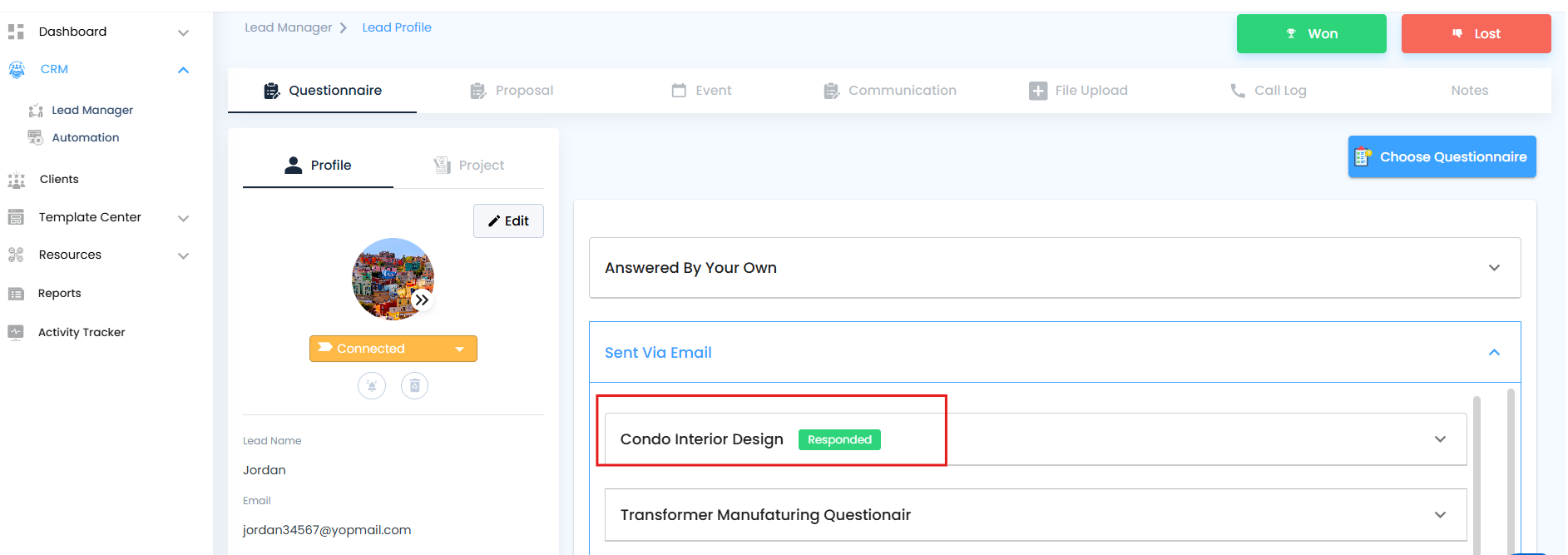1568x555 pixels.
Task: Open the Call Log tab
Action: 1268,91
